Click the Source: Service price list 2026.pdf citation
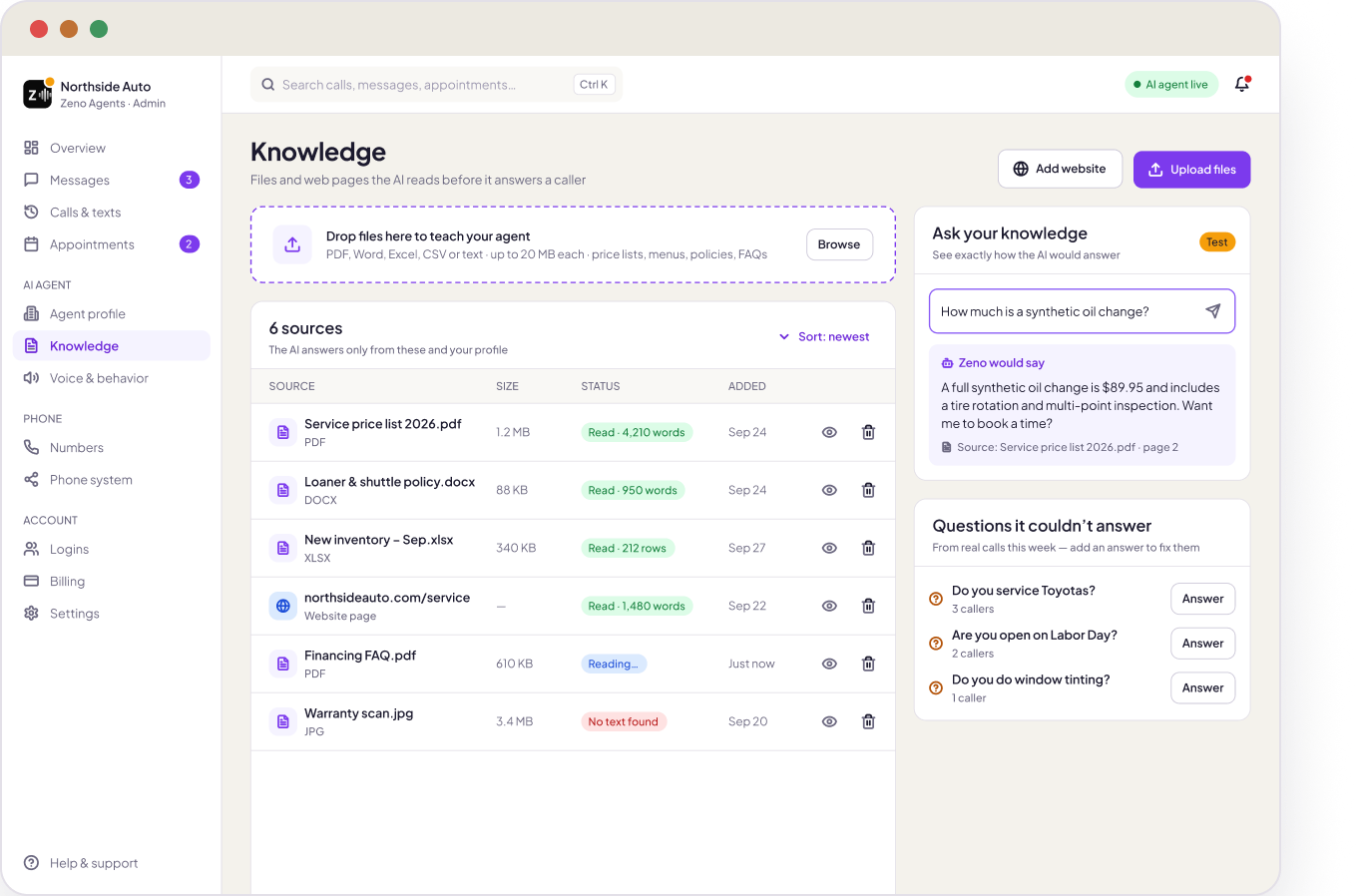 click(x=1060, y=448)
